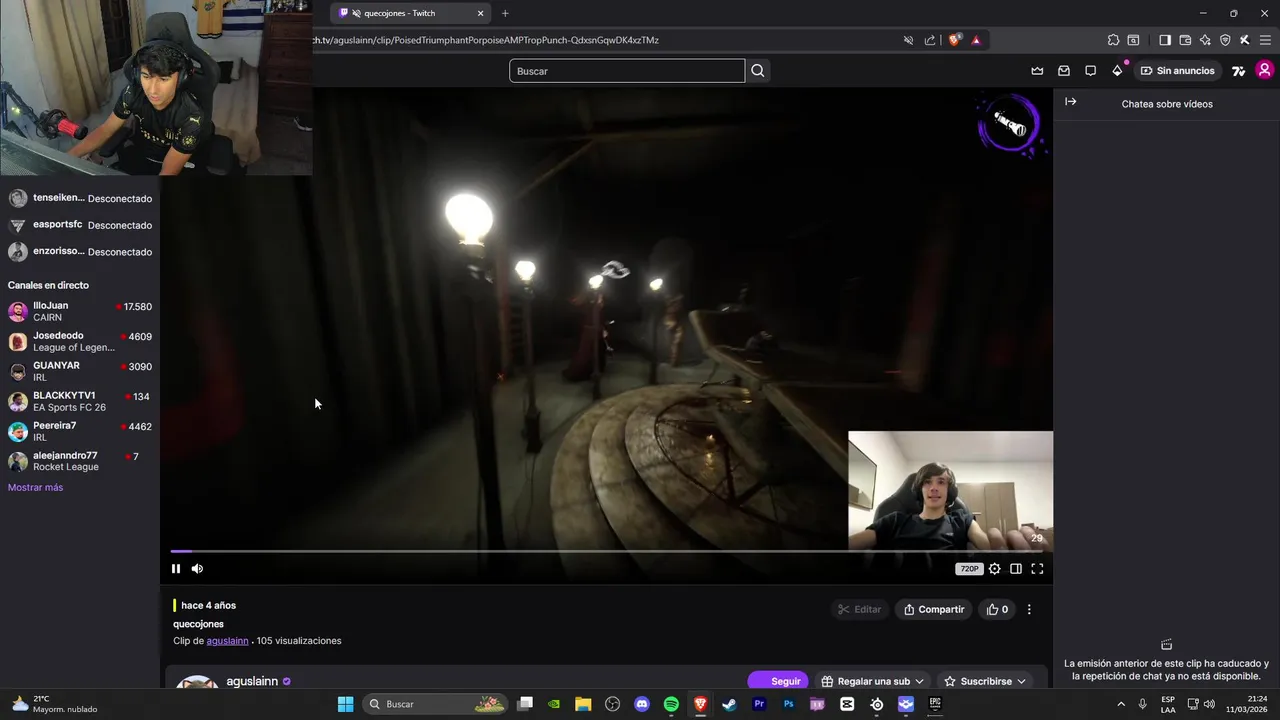Screen dimensions: 1280x720
Task: Mute the clip using the volume icon
Action: (197, 569)
